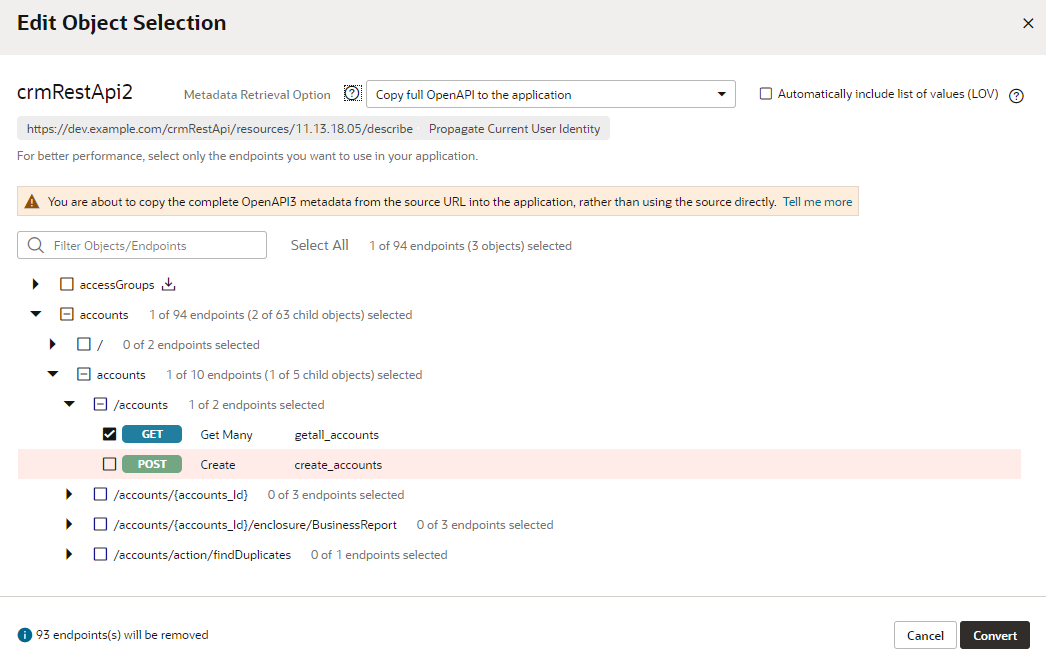Collapse the /accounts endpoints node
Viewport: 1046px width, 662px height.
[69, 404]
